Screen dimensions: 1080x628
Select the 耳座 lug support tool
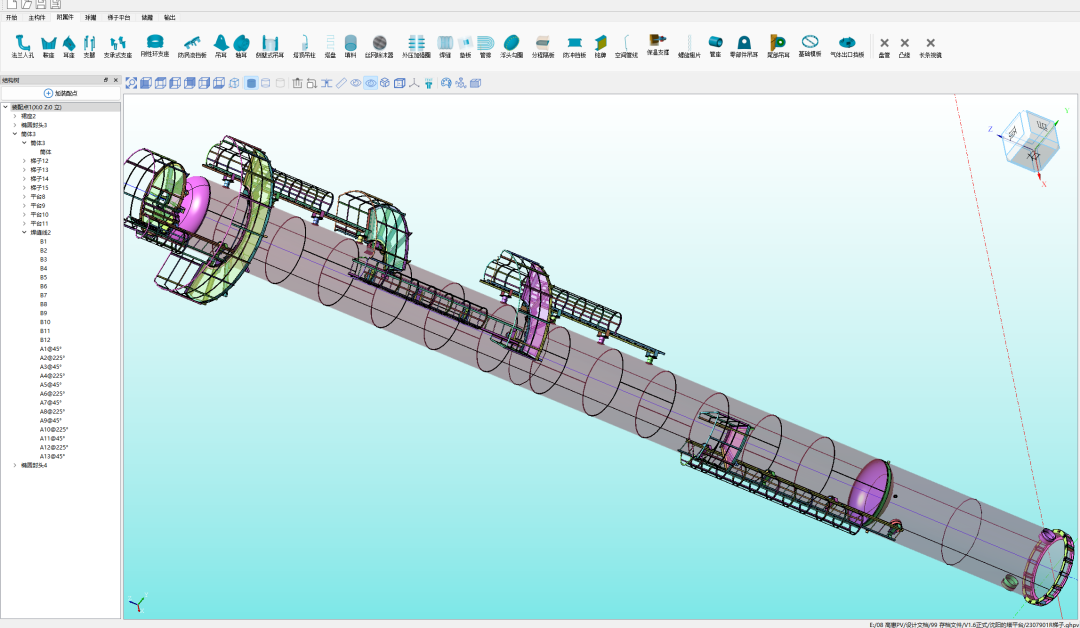(x=69, y=47)
